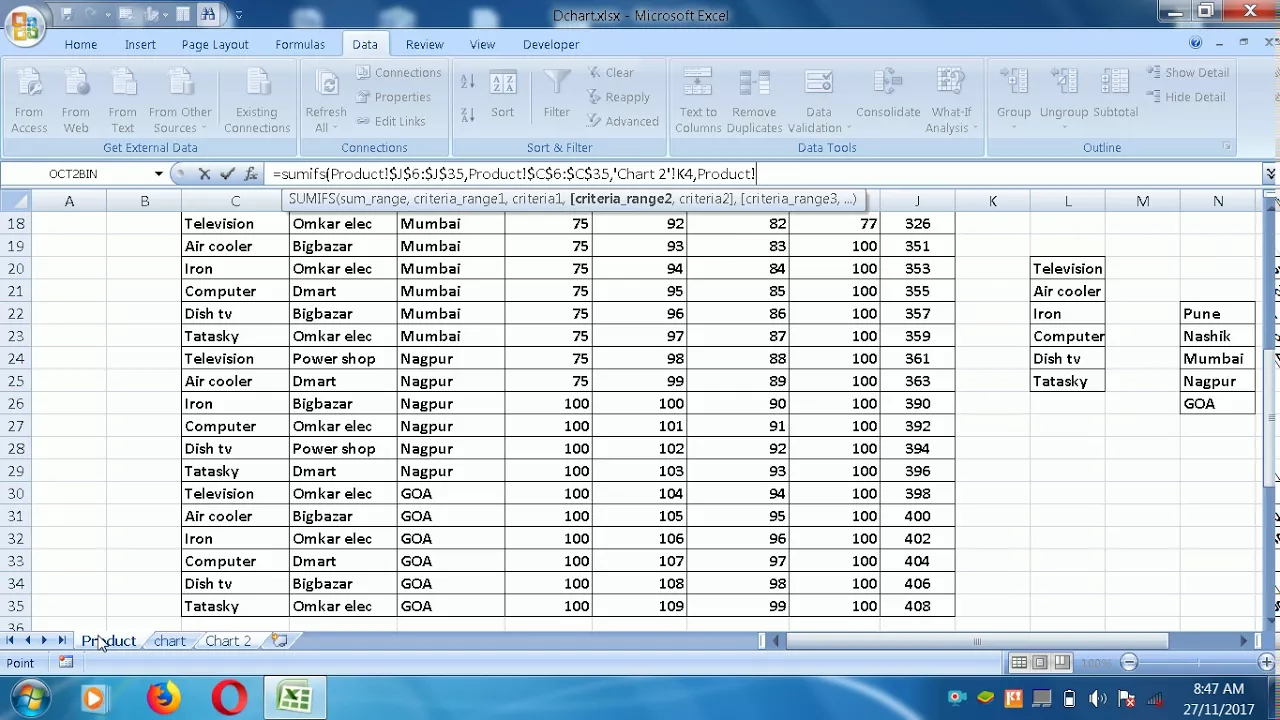The width and height of the screenshot is (1280, 720).
Task: Click the Excel taskbar icon
Action: click(x=294, y=698)
